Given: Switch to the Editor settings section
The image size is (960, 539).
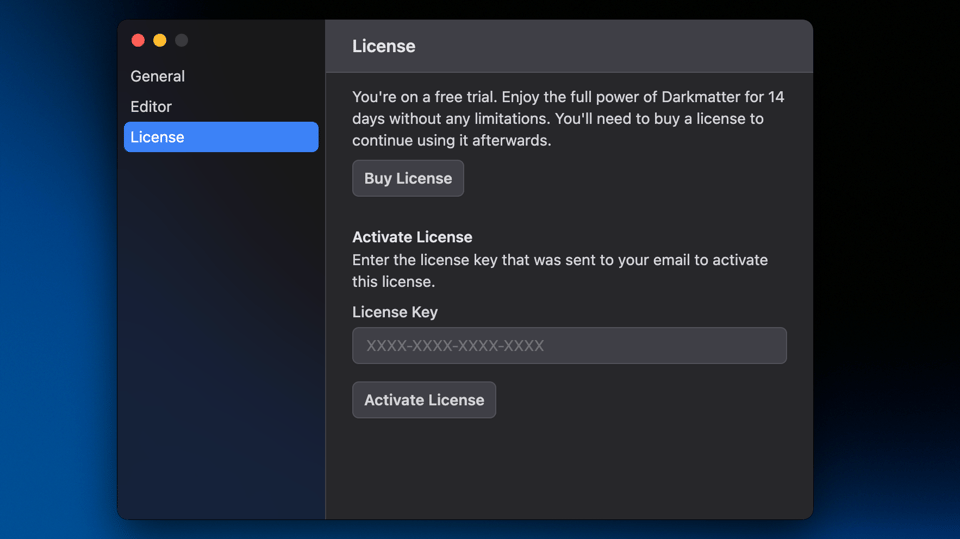Looking at the screenshot, I should pyautogui.click(x=151, y=107).
